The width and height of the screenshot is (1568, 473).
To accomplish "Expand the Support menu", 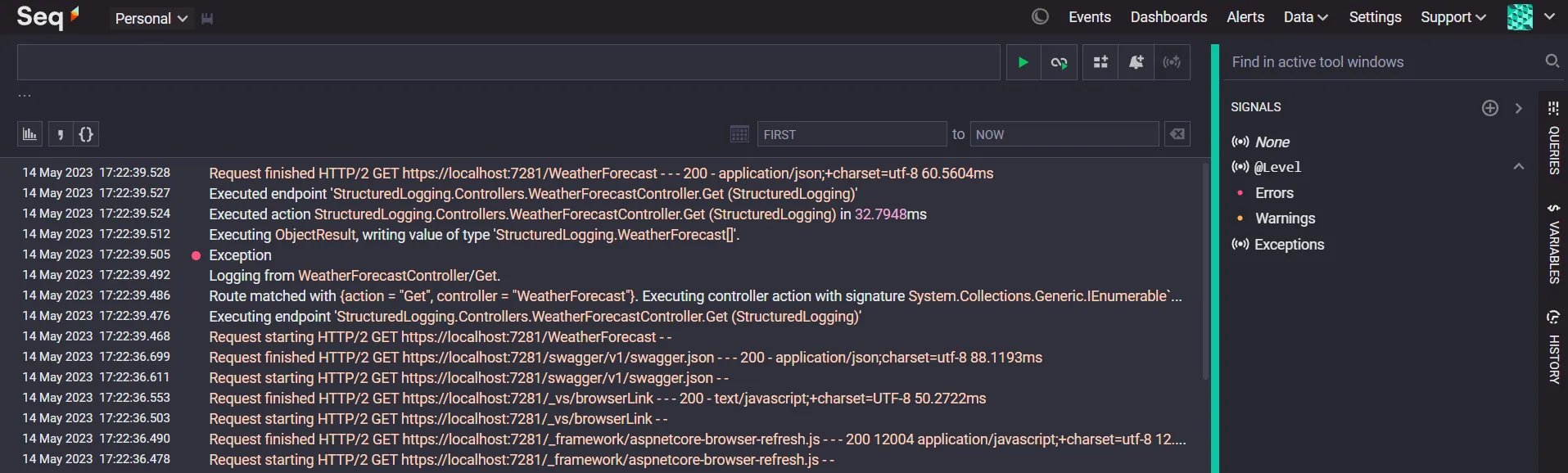I will coord(1453,17).
